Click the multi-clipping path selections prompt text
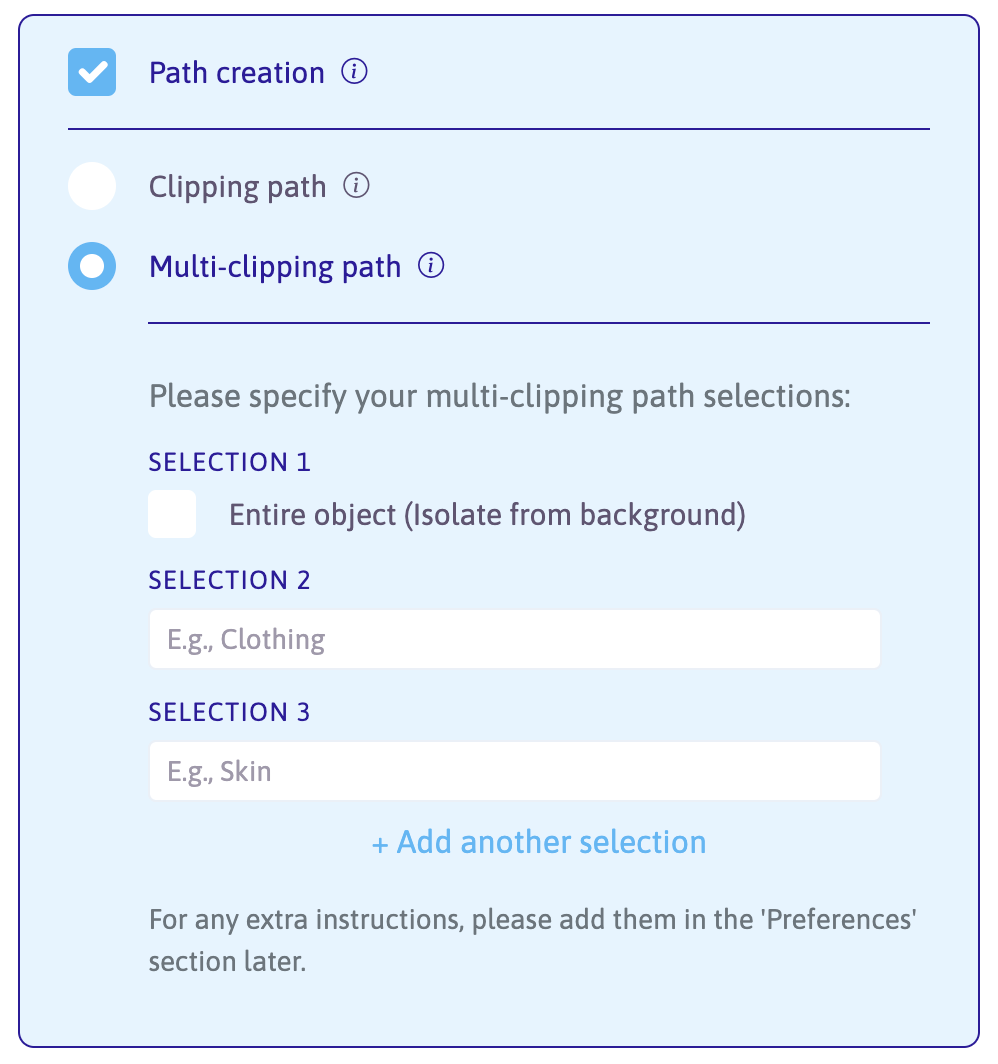This screenshot has height=1064, width=998. 499,396
